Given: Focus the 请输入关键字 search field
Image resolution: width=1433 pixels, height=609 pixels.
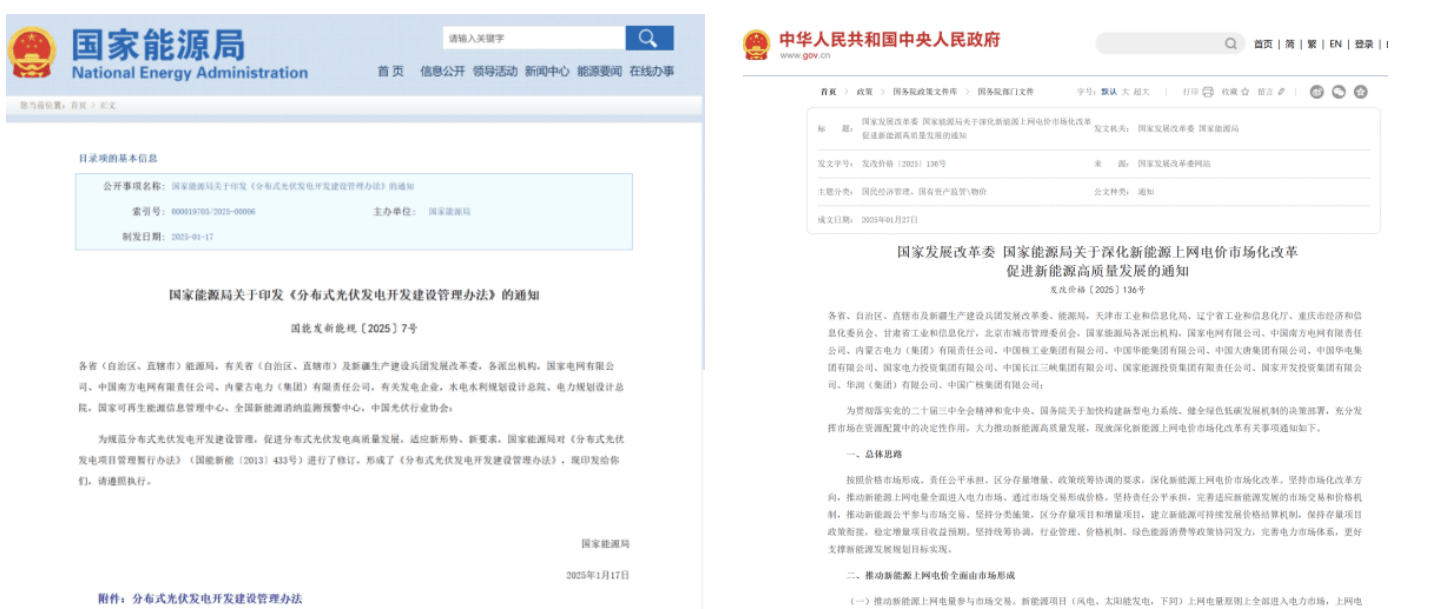Looking at the screenshot, I should (534, 38).
